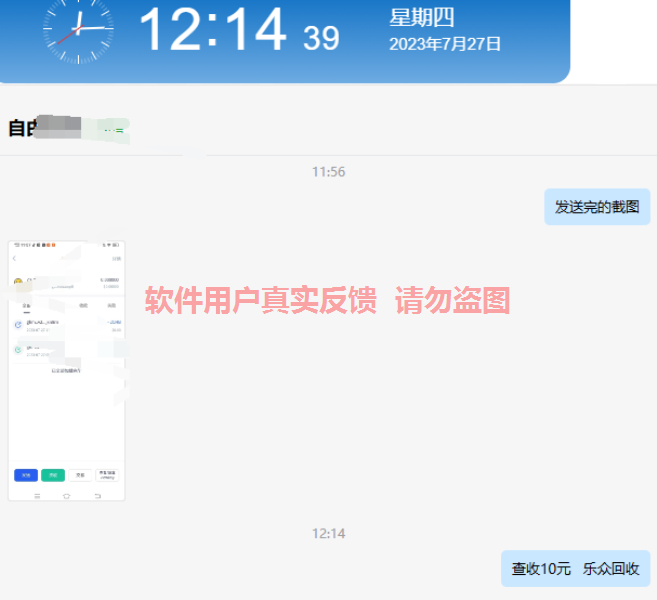Click the 星期四 weekday label
This screenshot has width=657, height=600.
(421, 17)
